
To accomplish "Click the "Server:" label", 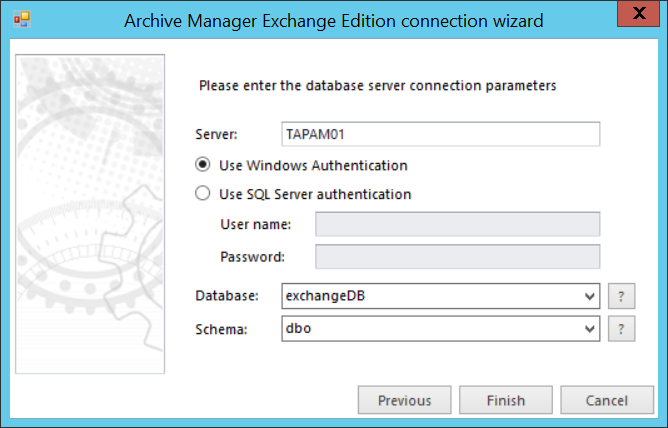I will 218,135.
